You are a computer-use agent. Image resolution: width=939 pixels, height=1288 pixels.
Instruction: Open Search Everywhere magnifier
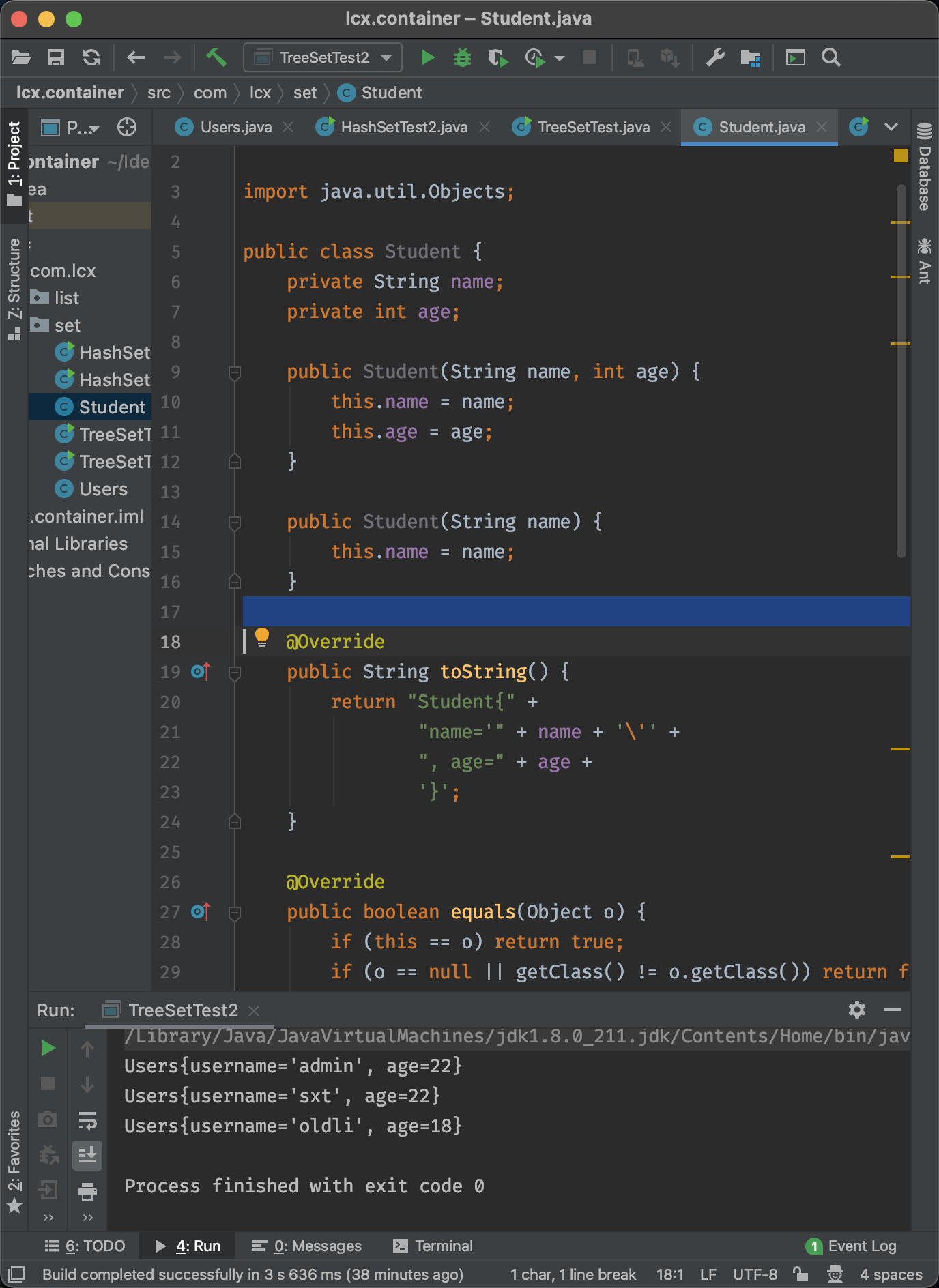click(830, 57)
